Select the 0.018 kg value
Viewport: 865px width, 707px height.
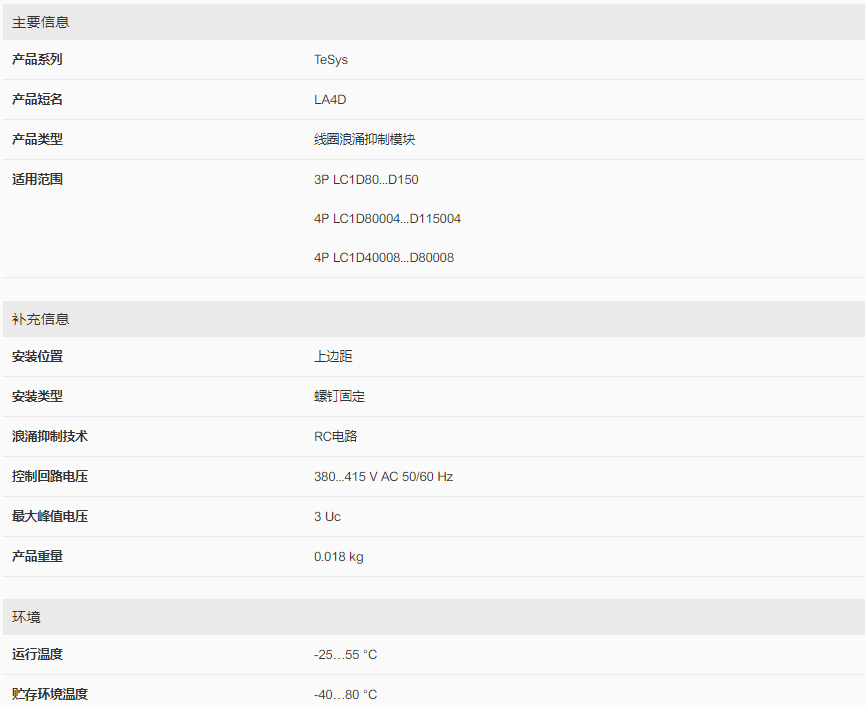click(339, 557)
